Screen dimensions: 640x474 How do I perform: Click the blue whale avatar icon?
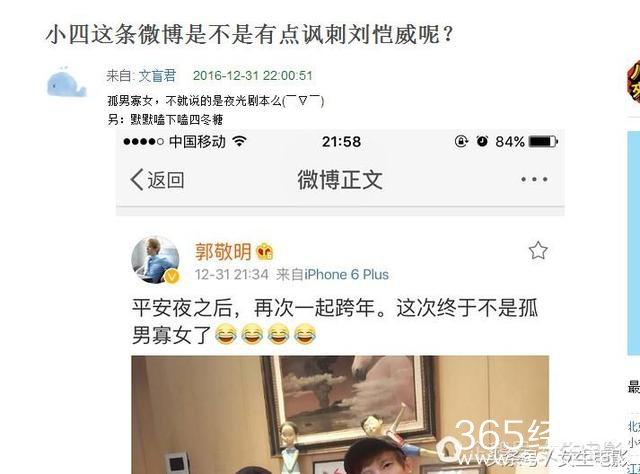click(x=67, y=82)
